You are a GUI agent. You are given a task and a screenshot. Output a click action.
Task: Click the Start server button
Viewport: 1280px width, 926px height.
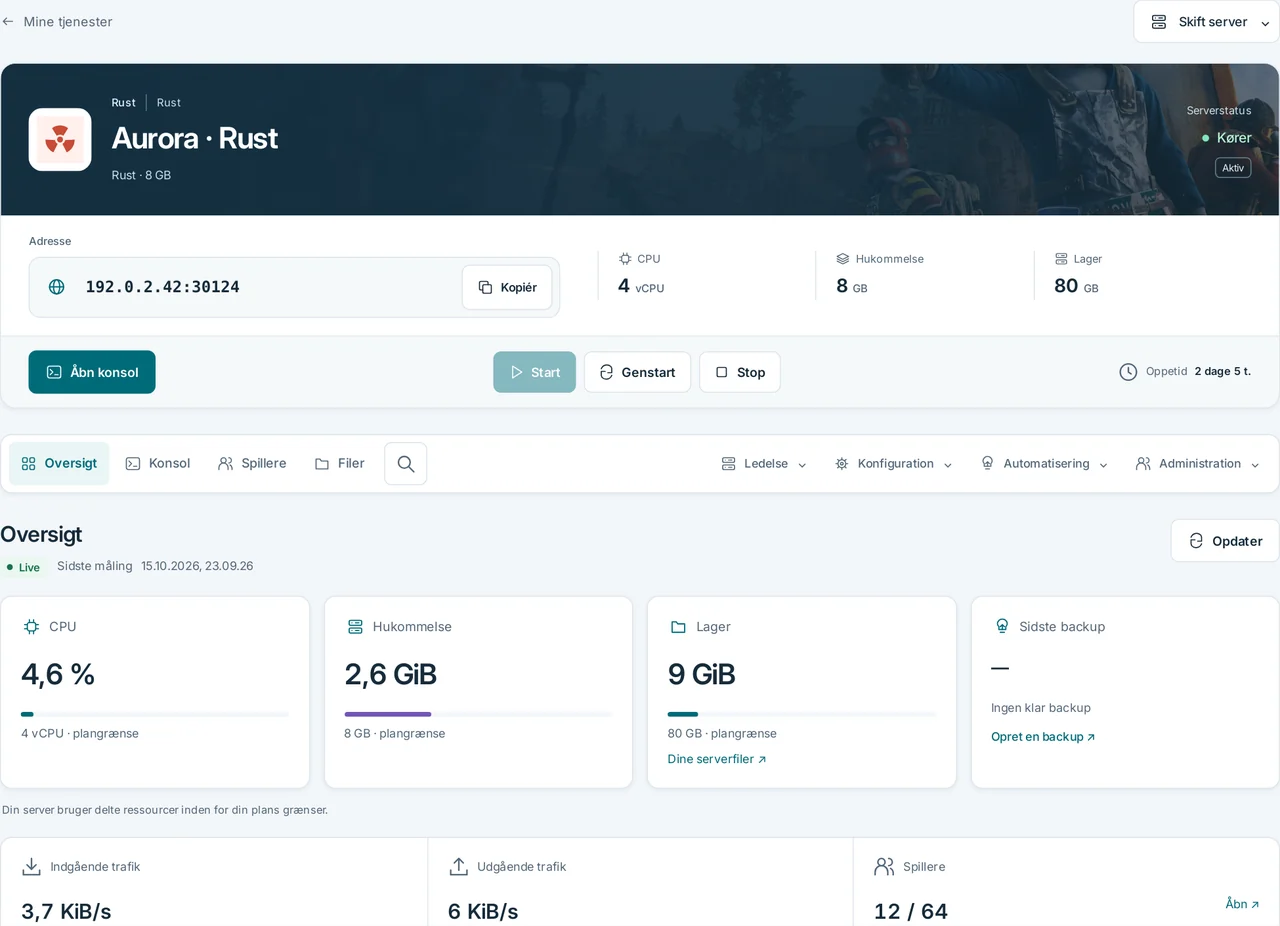535,372
